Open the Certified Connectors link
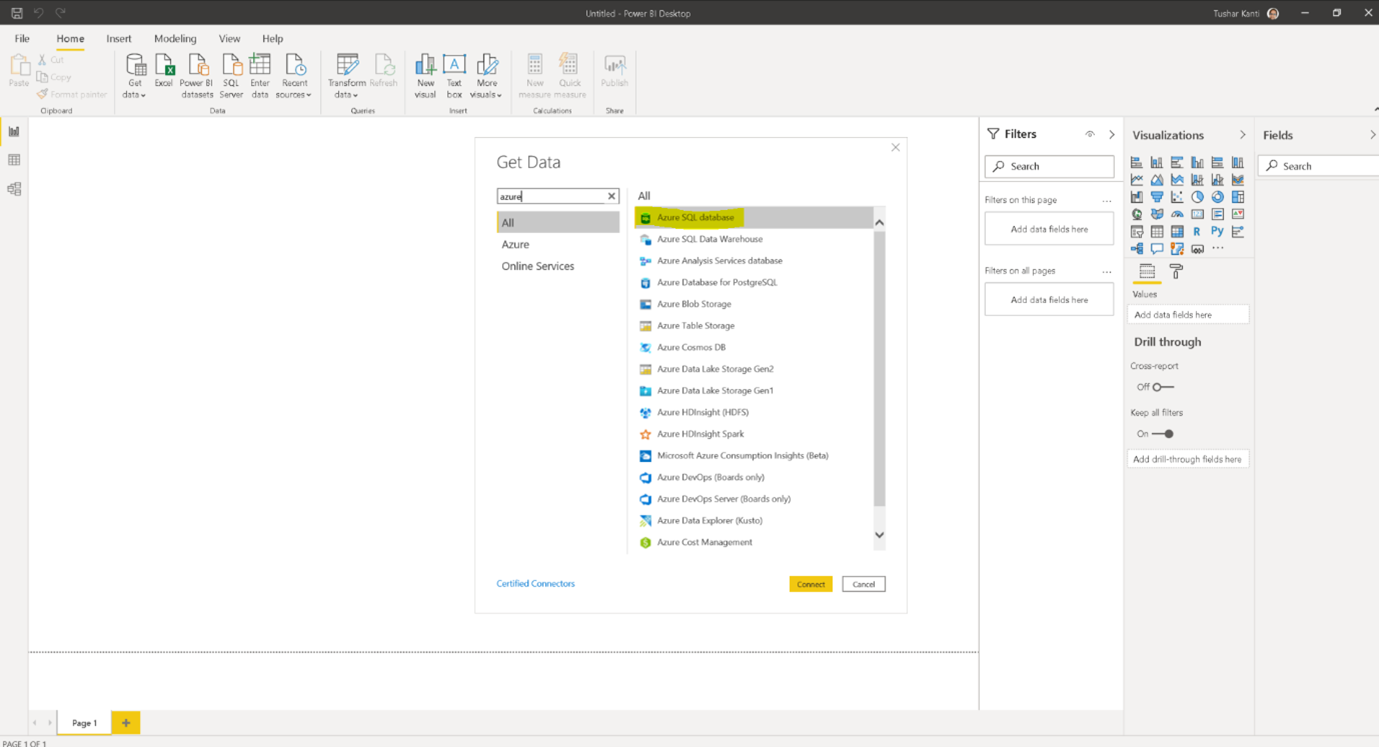 click(x=535, y=583)
